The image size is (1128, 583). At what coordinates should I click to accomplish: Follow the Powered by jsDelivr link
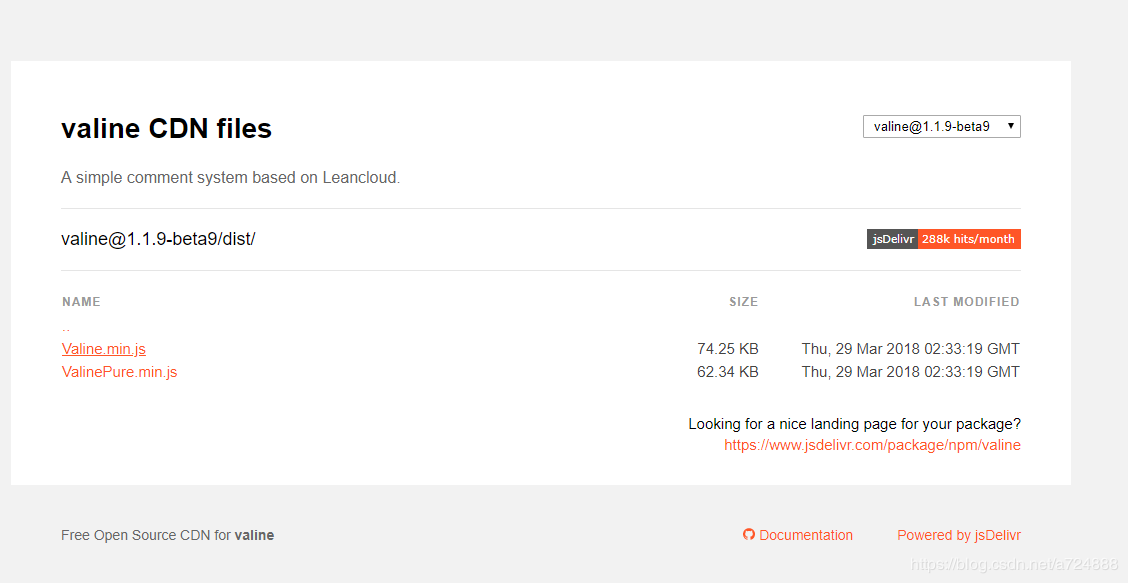(959, 535)
